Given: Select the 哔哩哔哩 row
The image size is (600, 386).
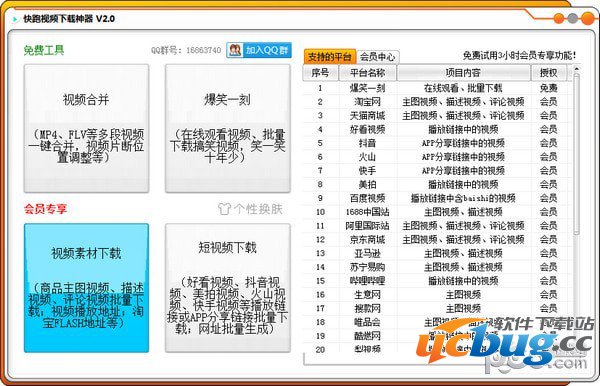Looking at the screenshot, I should coord(436,281).
